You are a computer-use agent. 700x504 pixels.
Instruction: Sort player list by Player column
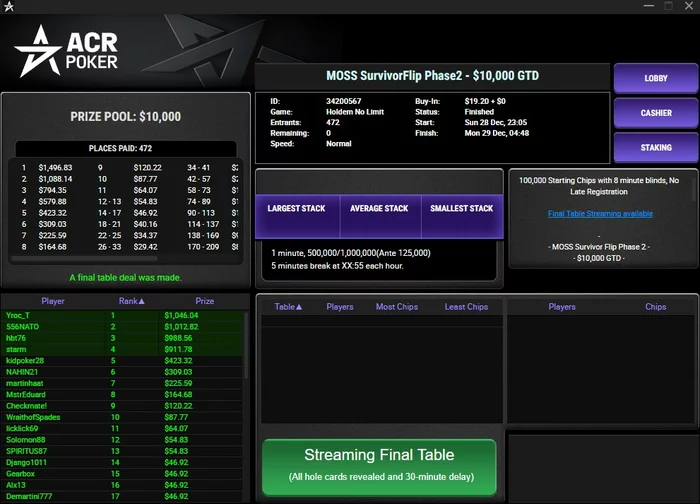53,301
